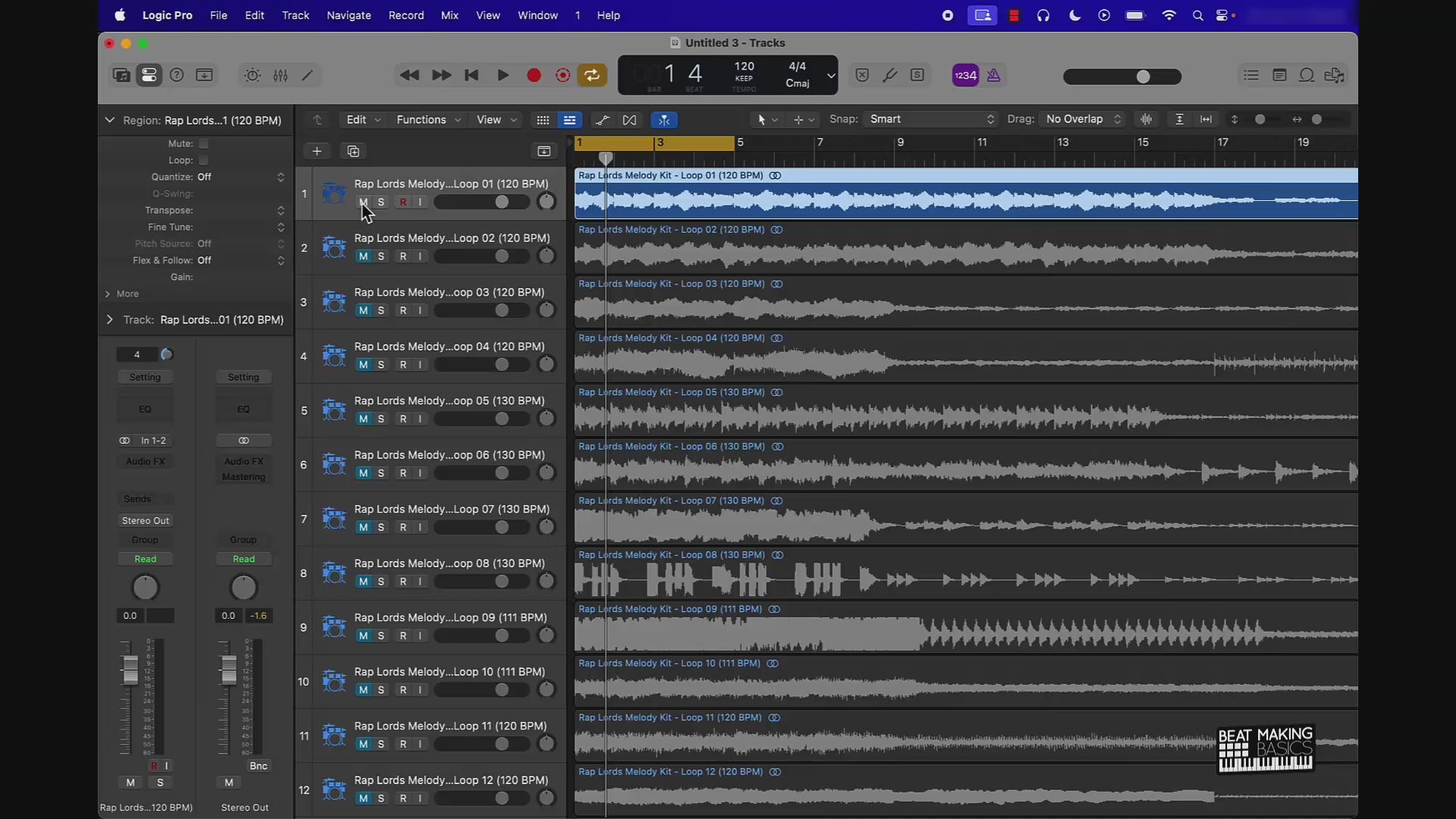
Task: Enable the metronome click button
Action: click(x=993, y=75)
